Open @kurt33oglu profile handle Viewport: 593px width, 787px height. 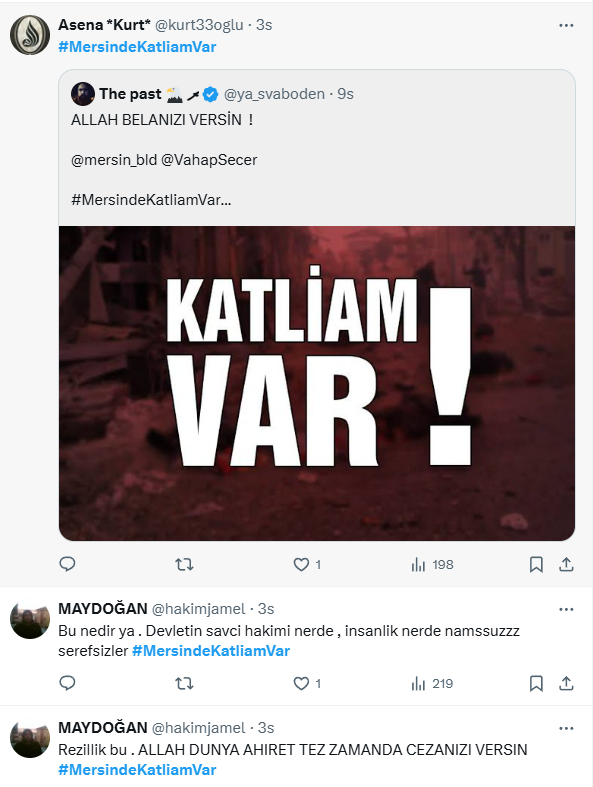199,25
